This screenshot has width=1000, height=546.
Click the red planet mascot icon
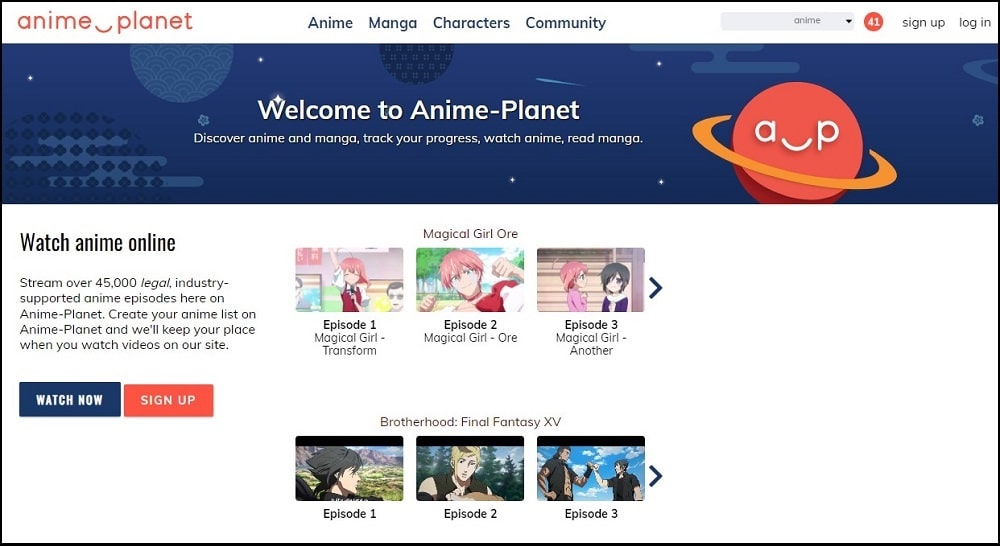[796, 142]
